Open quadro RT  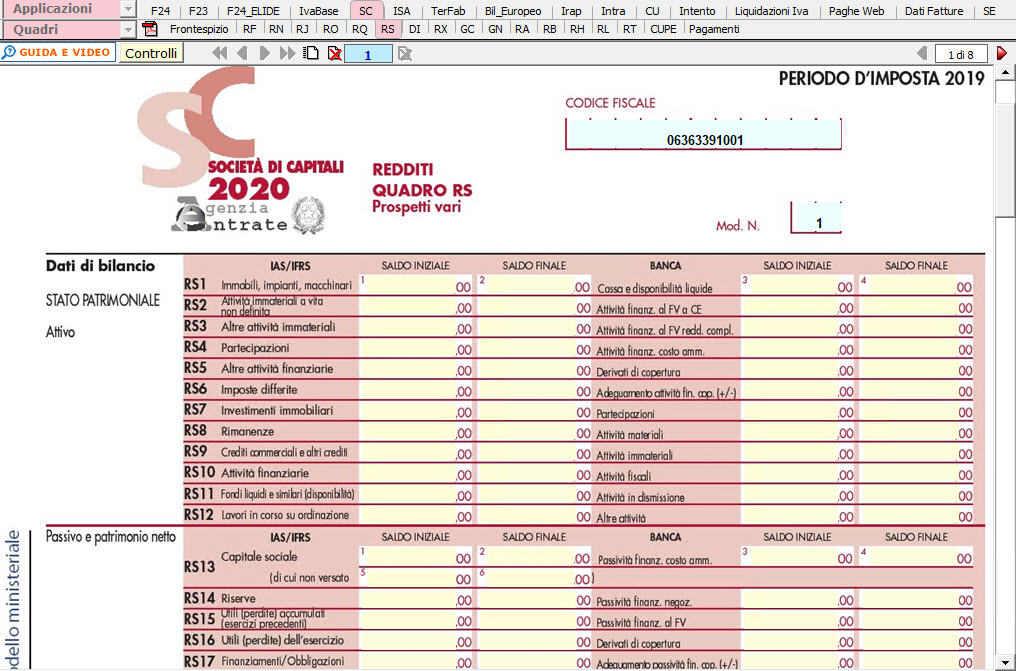(629, 29)
